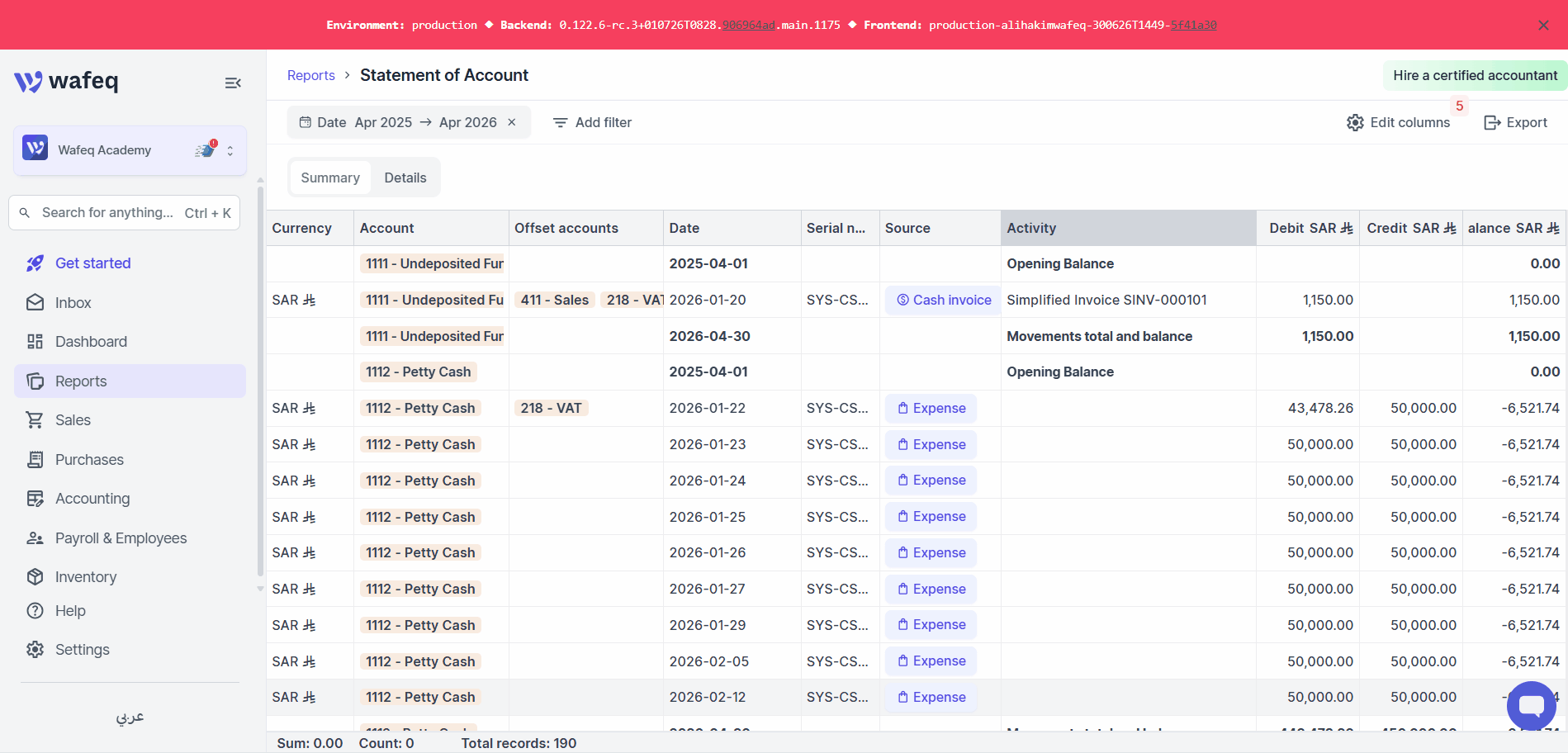Open the Purchases receipt icon
The width and height of the screenshot is (1568, 753).
[35, 460]
